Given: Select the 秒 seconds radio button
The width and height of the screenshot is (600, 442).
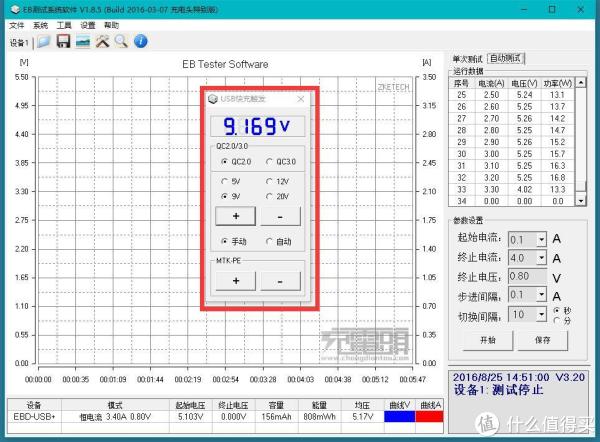Looking at the screenshot, I should (557, 310).
